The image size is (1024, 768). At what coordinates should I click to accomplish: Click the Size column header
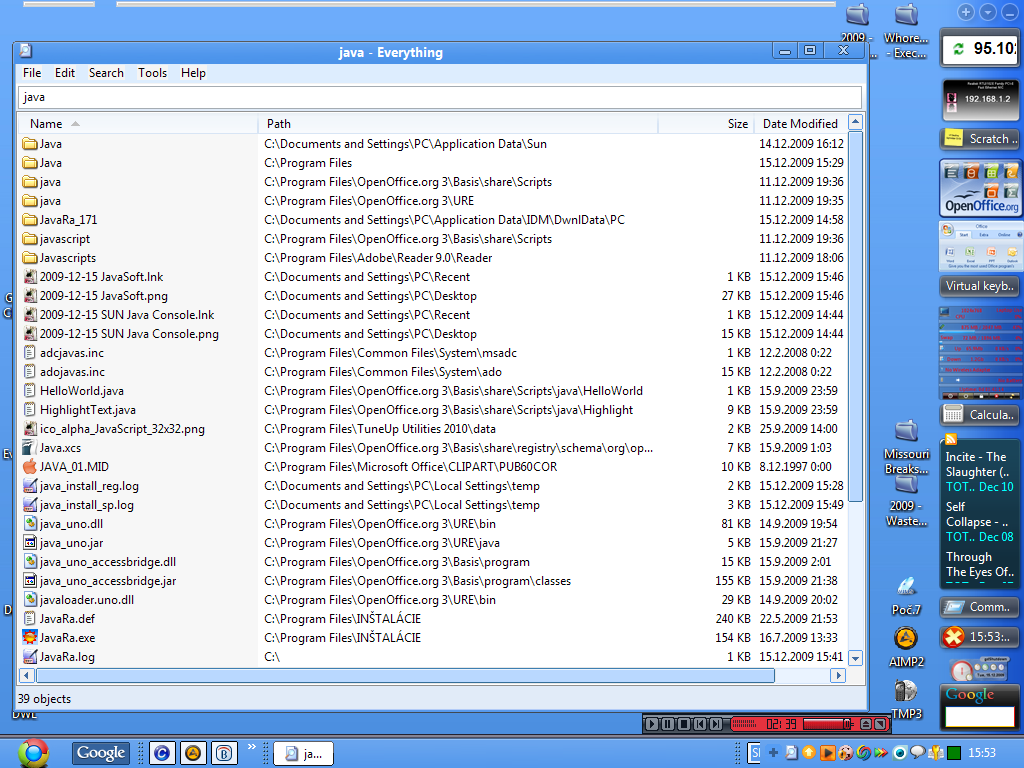click(737, 124)
